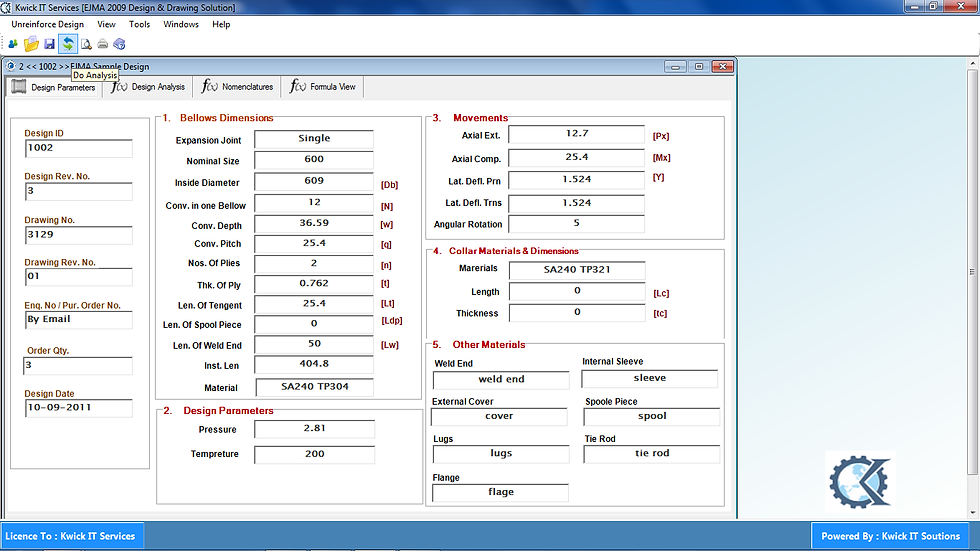Click the Bellows Dimensions section heading

pyautogui.click(x=226, y=118)
